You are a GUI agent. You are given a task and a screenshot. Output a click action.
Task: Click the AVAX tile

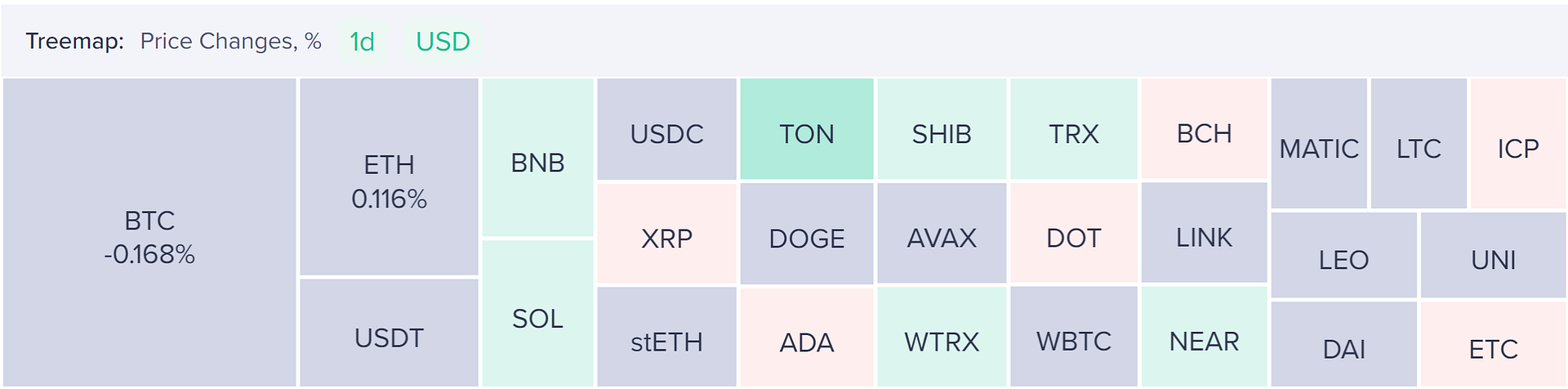point(942,233)
